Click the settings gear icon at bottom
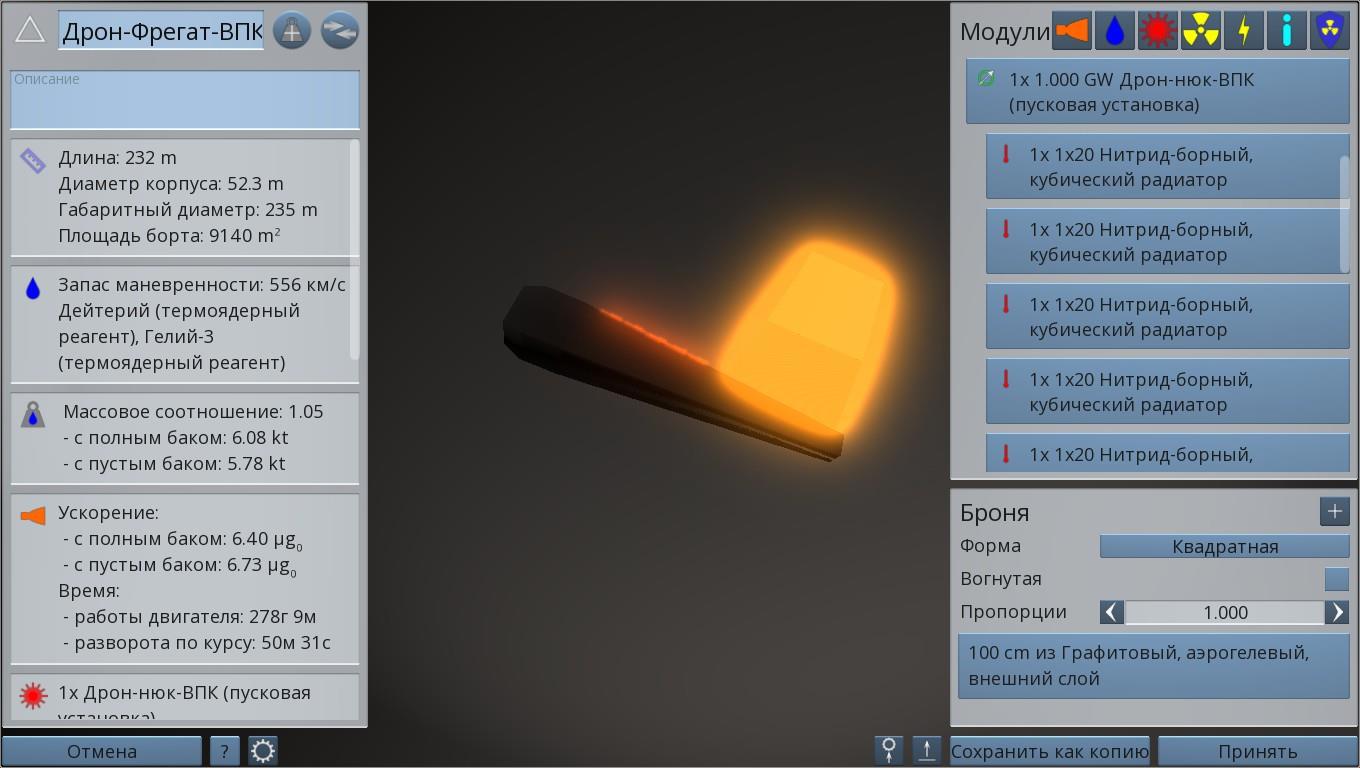This screenshot has height=768, width=1360. coord(263,751)
